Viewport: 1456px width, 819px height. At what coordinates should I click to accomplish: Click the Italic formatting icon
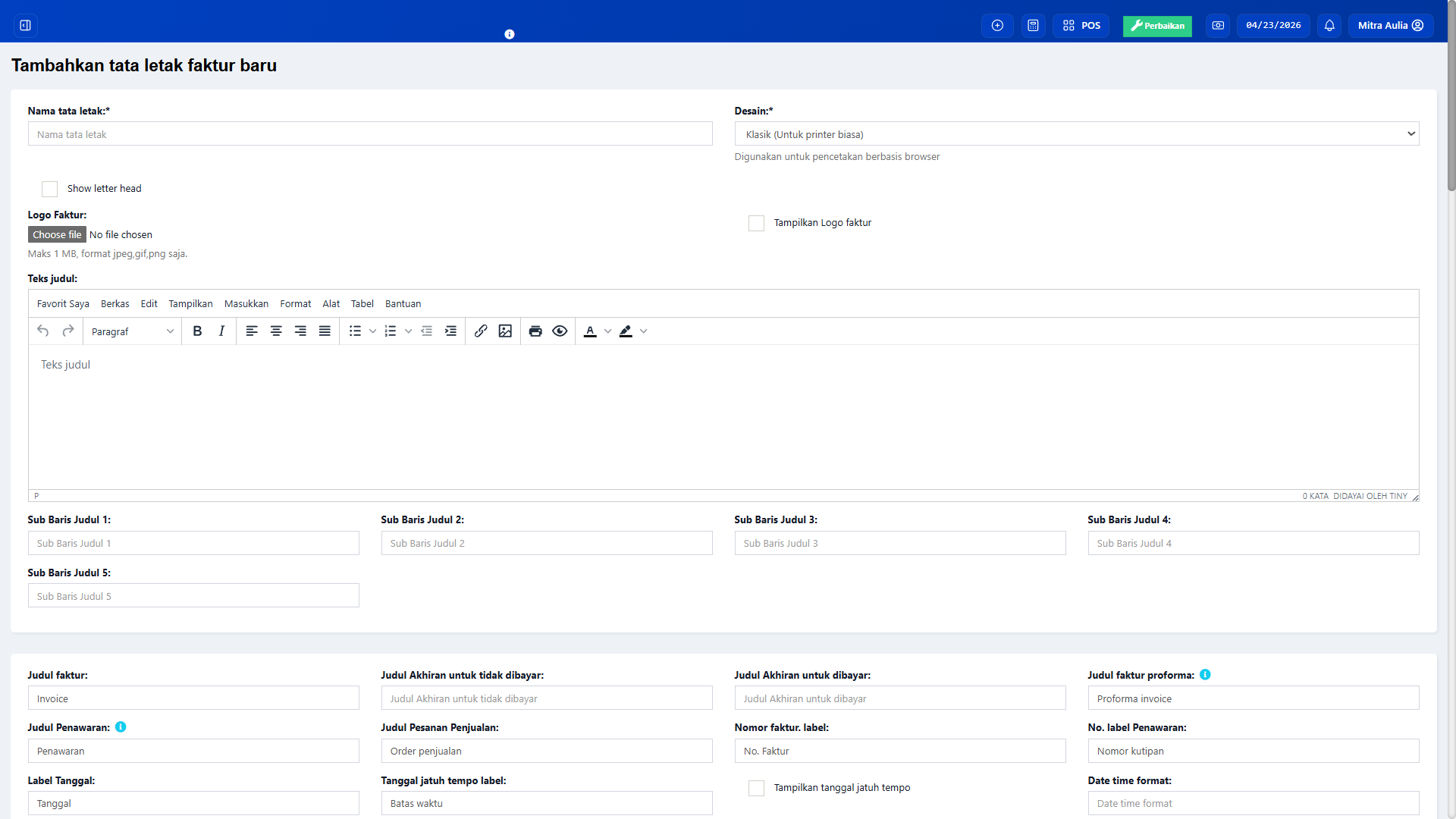coord(221,331)
